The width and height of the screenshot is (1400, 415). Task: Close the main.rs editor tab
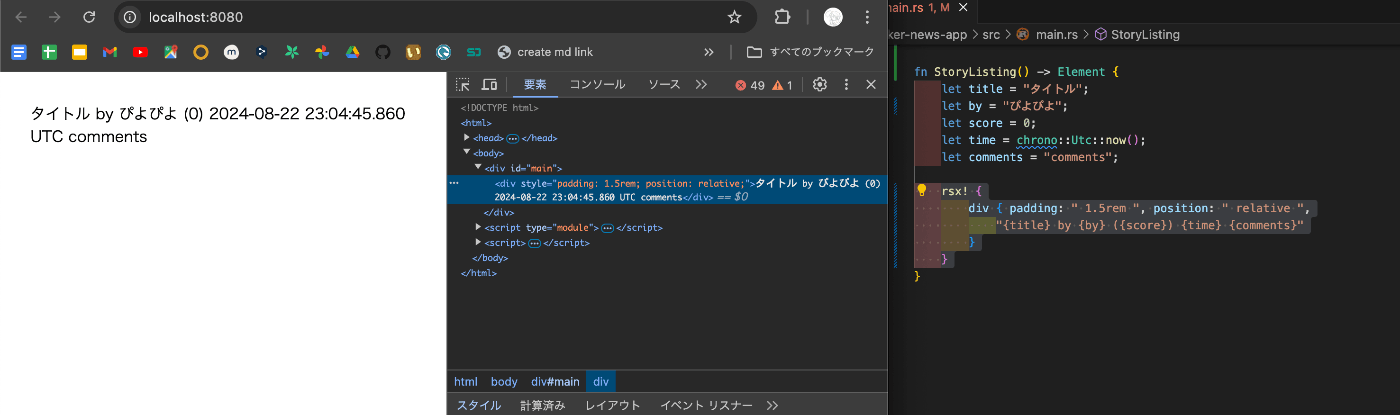click(x=963, y=8)
